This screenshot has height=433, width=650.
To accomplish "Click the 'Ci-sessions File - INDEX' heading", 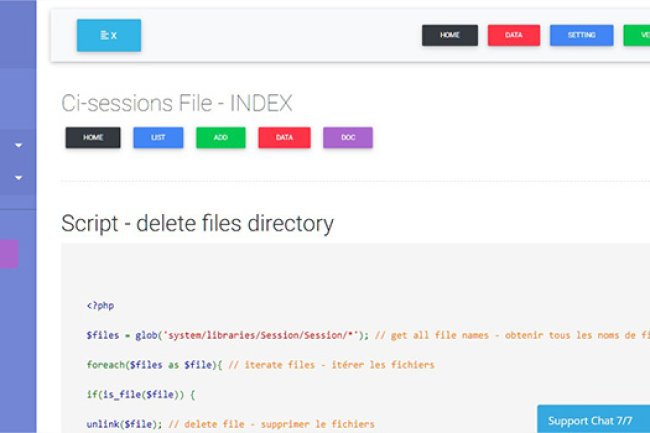I will point(177,103).
